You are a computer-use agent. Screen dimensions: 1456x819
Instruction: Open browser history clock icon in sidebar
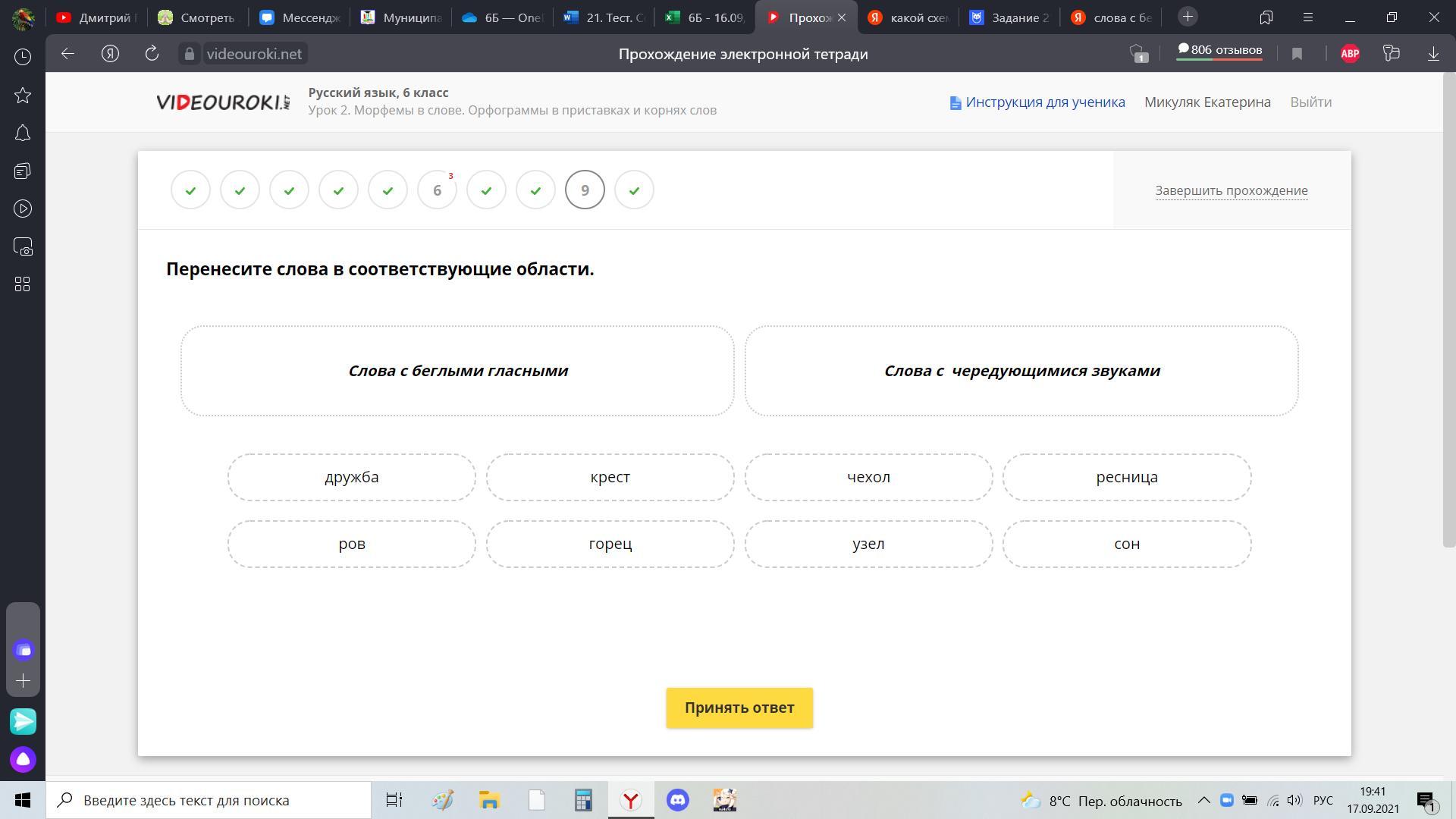(x=23, y=57)
